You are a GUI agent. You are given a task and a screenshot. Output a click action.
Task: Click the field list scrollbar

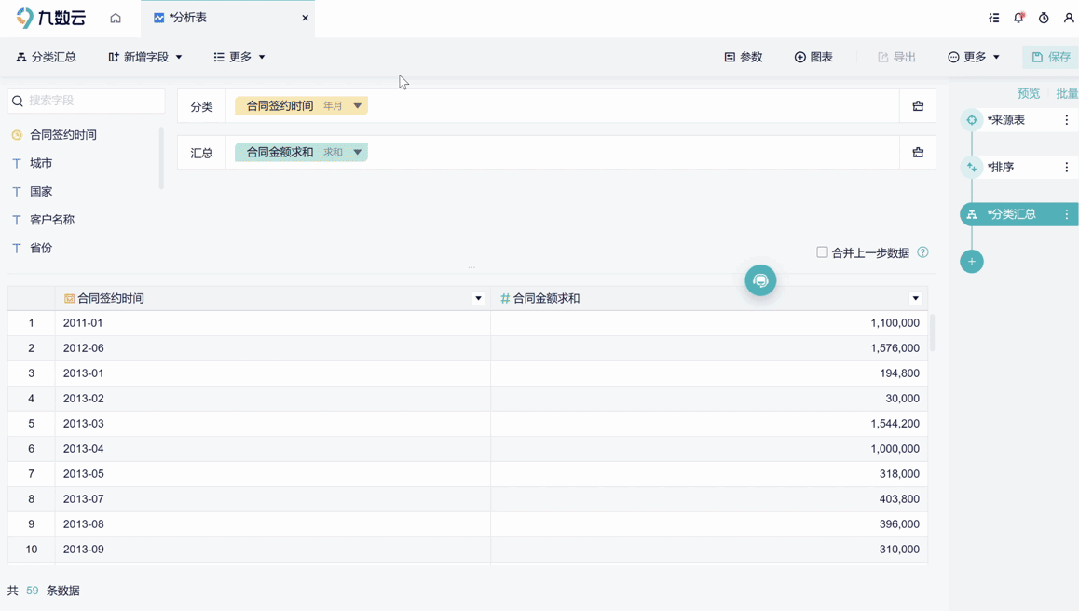161,158
